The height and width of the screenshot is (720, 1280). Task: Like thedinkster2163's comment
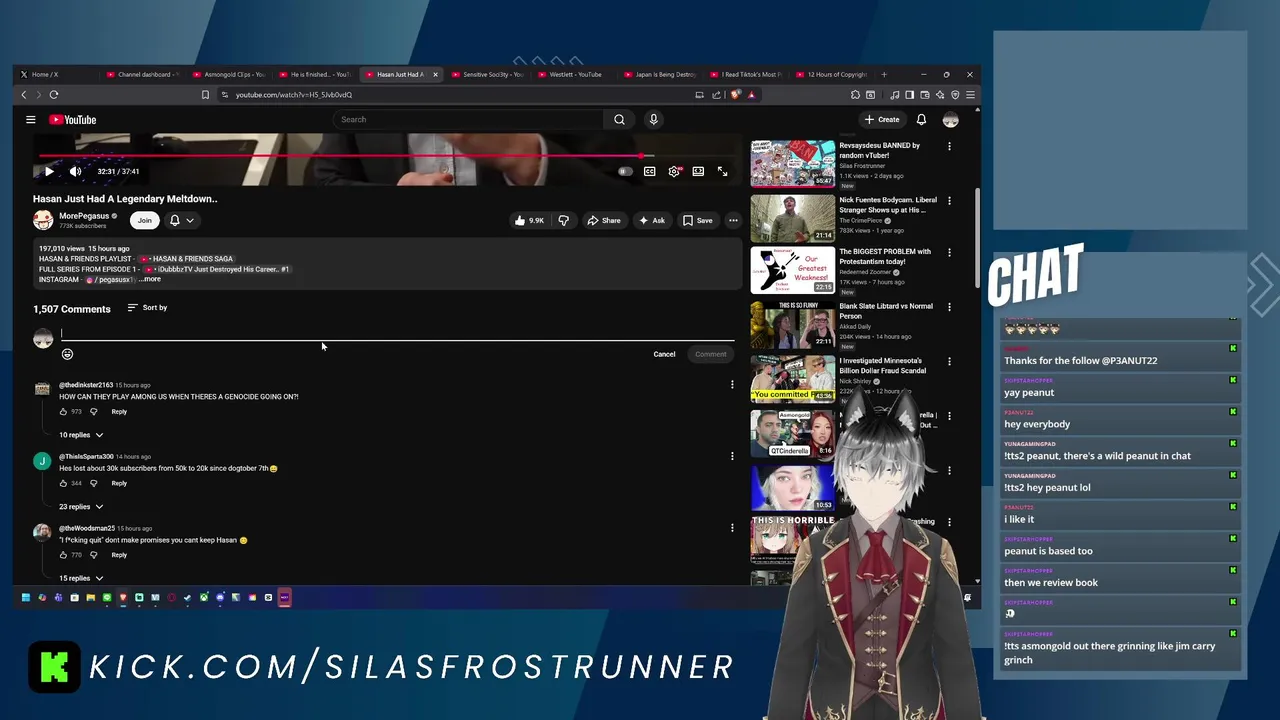(63, 412)
